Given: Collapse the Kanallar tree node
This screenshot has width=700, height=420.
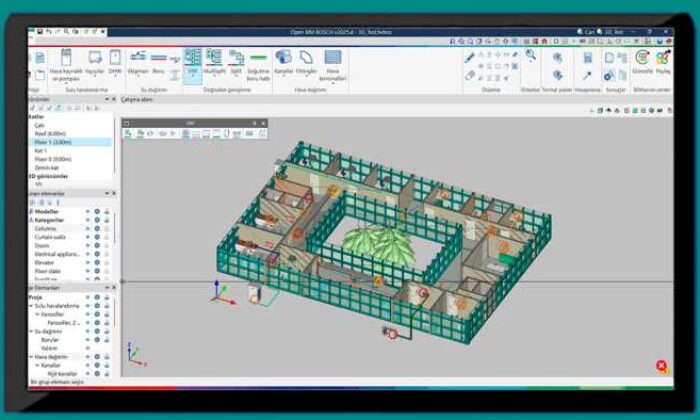Looking at the screenshot, I should [38, 365].
